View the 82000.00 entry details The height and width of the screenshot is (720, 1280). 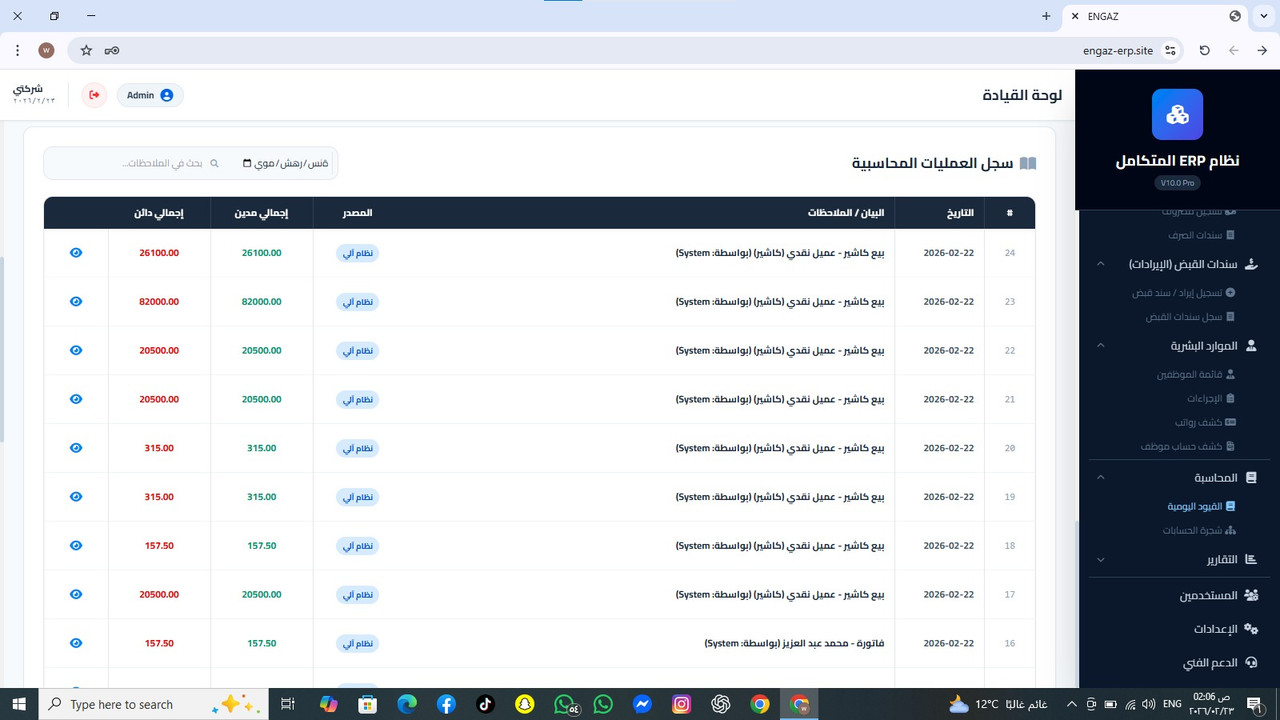point(75,301)
